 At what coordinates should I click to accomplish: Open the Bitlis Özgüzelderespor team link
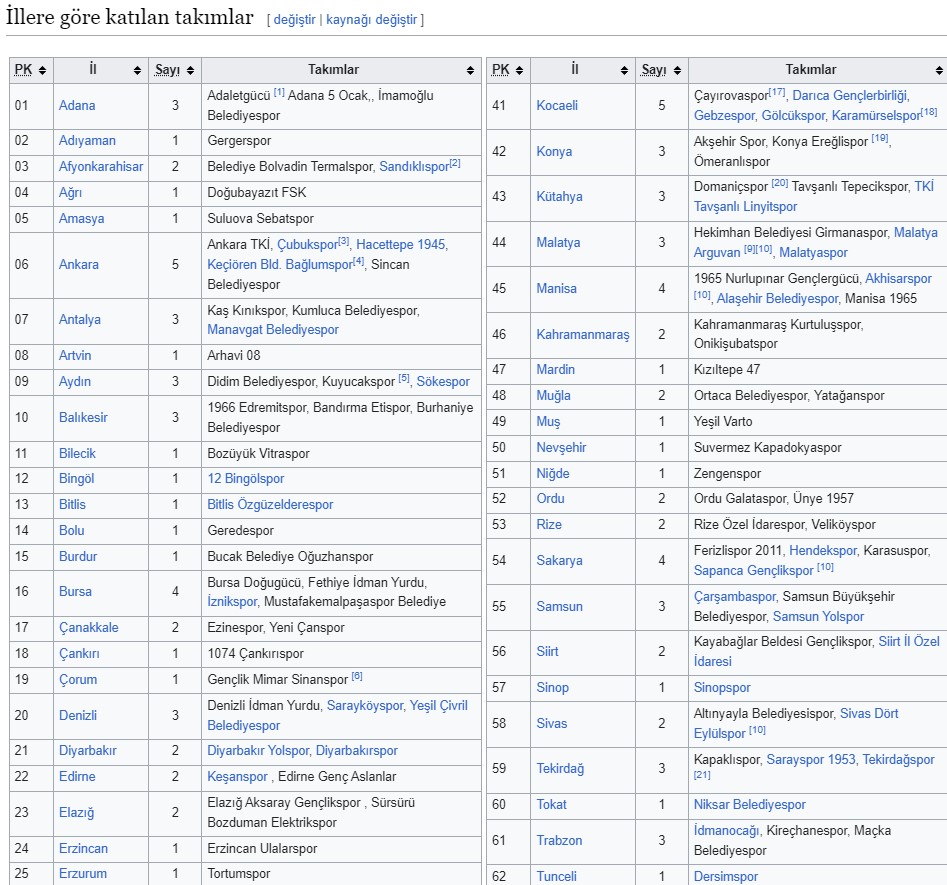[270, 504]
